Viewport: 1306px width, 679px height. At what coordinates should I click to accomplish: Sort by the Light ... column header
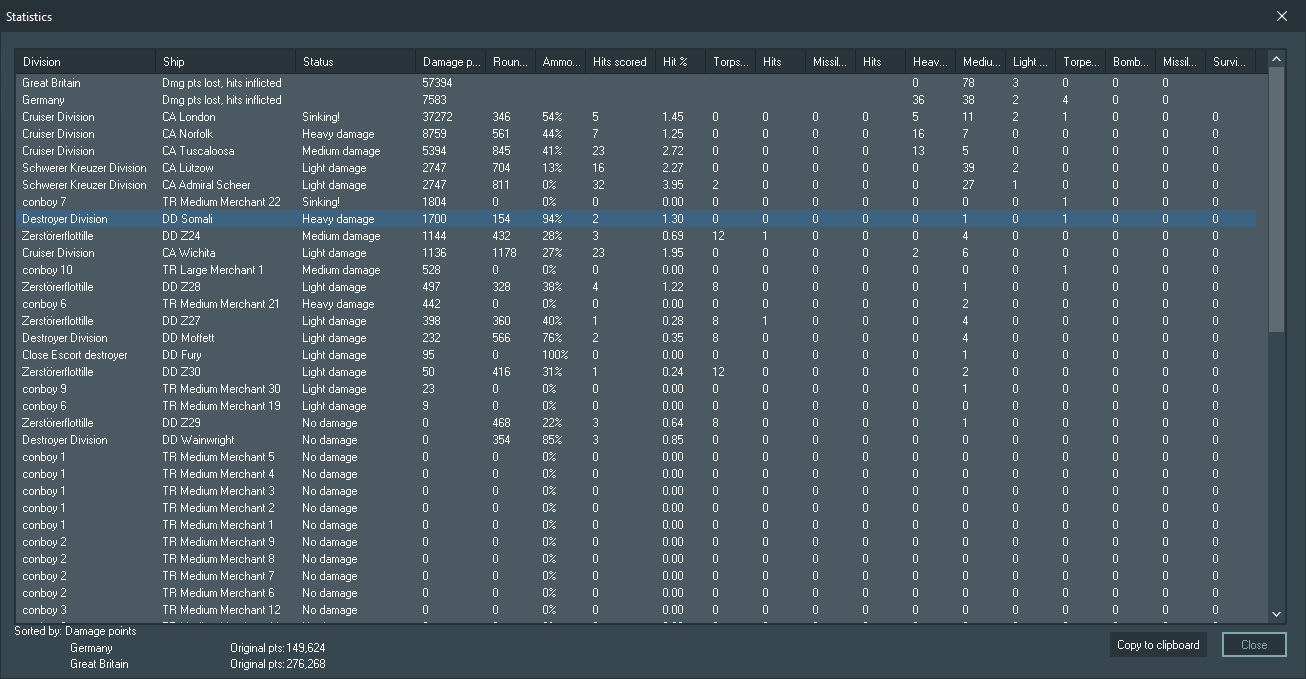tap(1031, 62)
